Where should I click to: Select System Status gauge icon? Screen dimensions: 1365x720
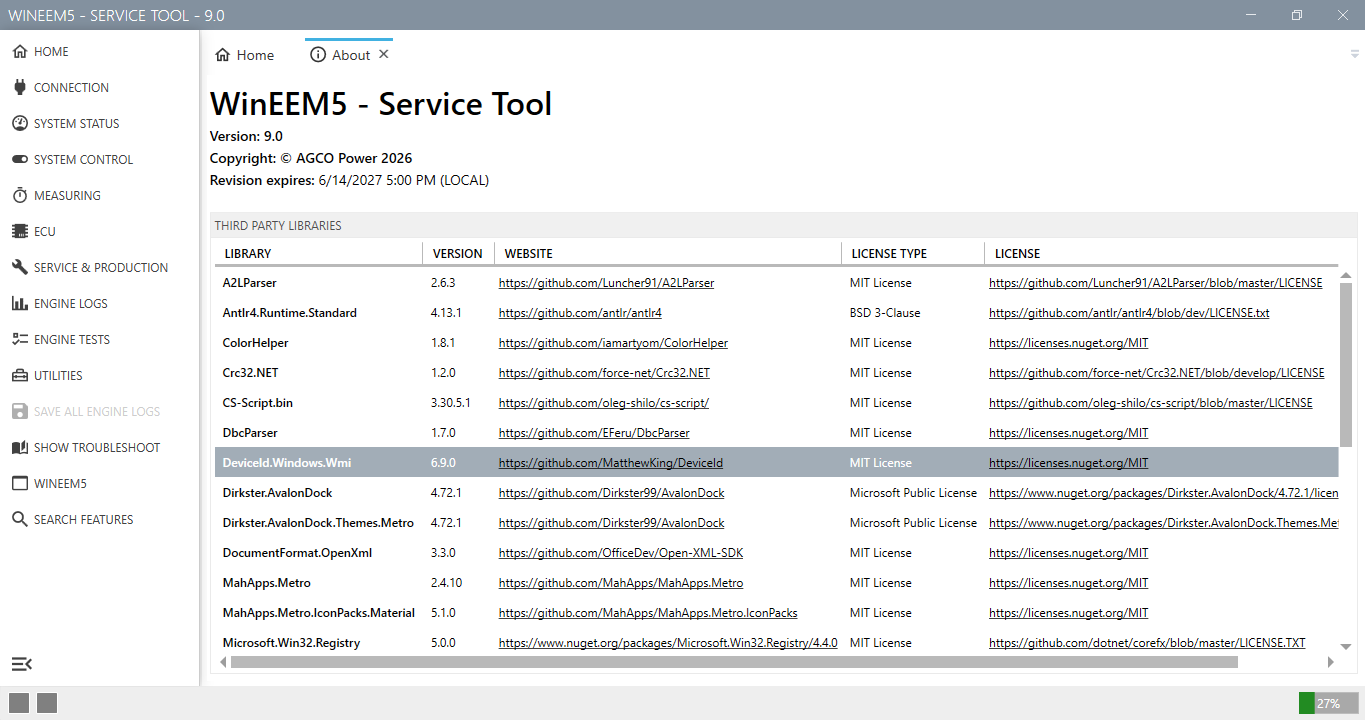tap(19, 123)
